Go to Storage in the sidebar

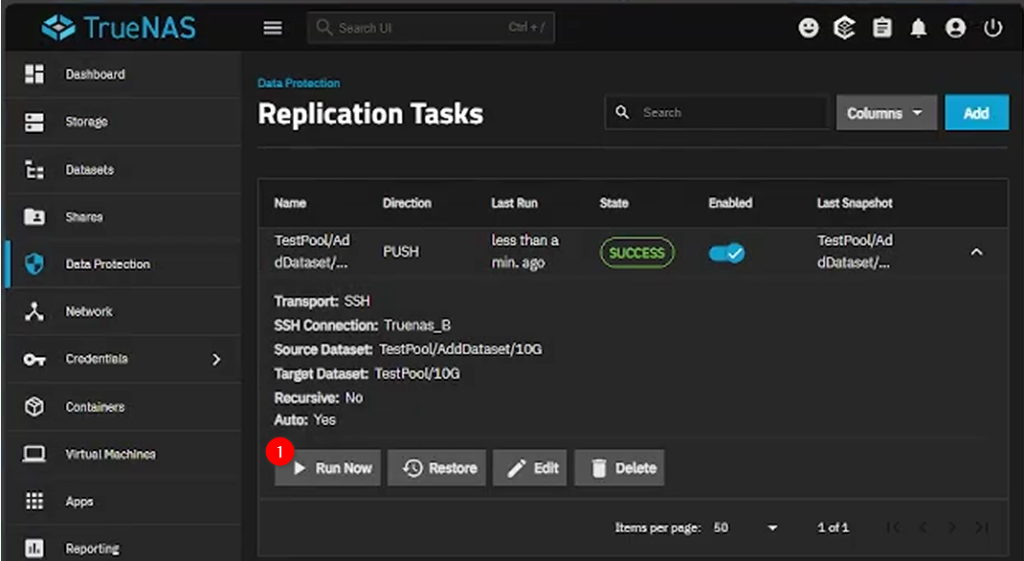(x=86, y=122)
